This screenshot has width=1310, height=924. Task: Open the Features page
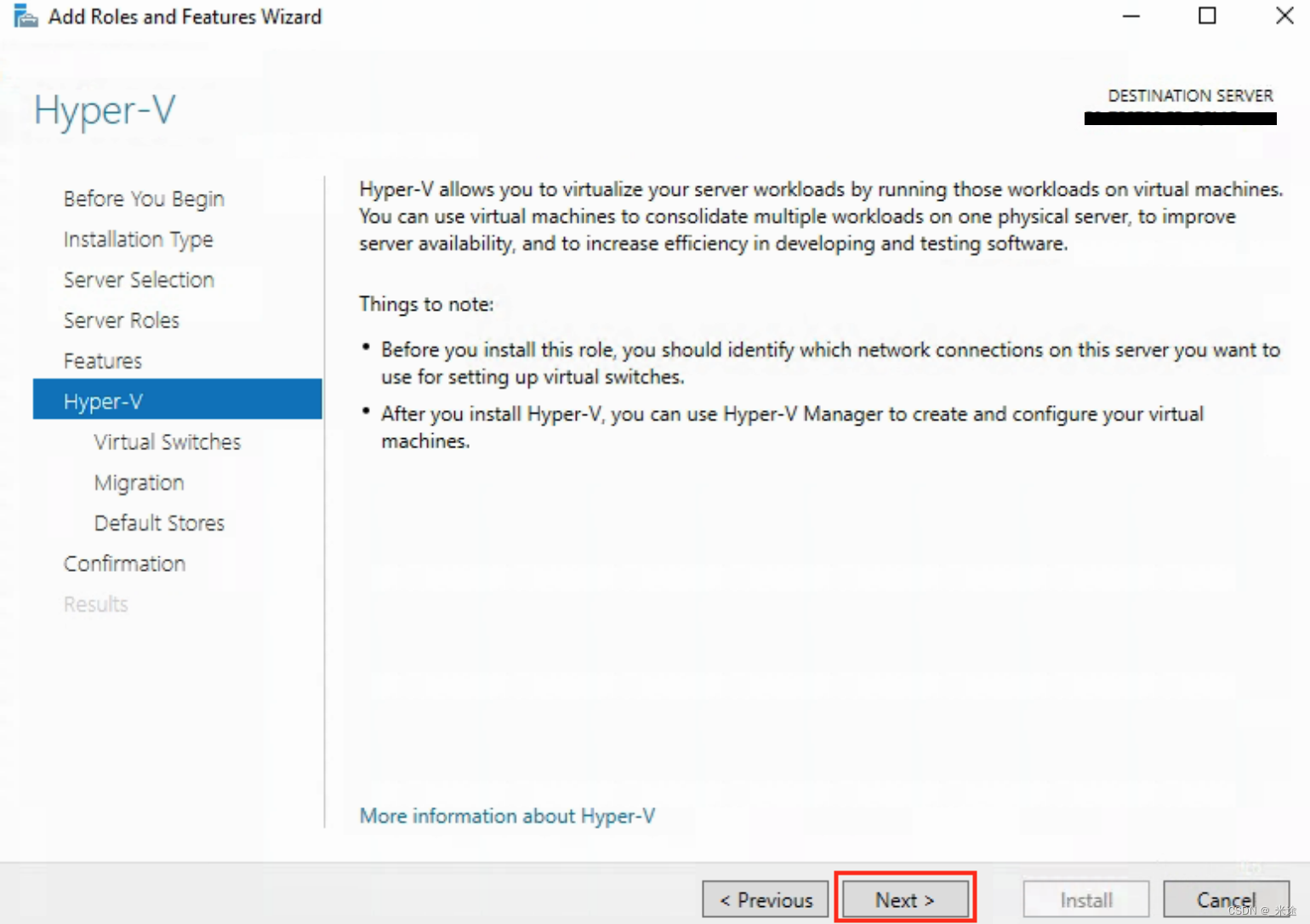[x=102, y=361]
